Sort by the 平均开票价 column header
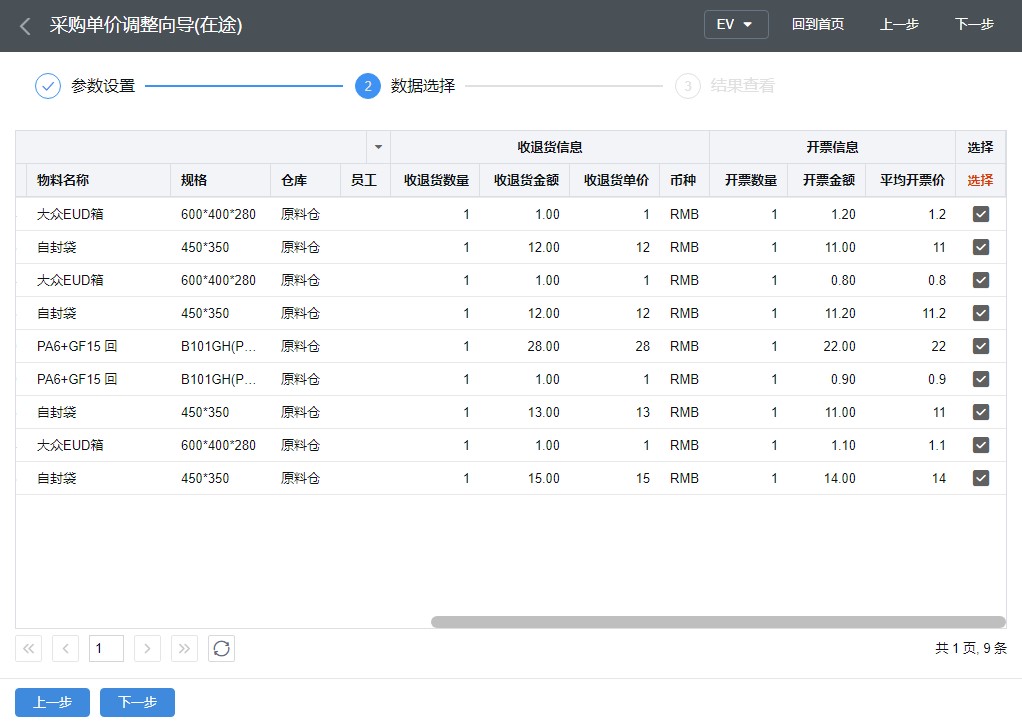This screenshot has height=726, width=1022. [911, 181]
